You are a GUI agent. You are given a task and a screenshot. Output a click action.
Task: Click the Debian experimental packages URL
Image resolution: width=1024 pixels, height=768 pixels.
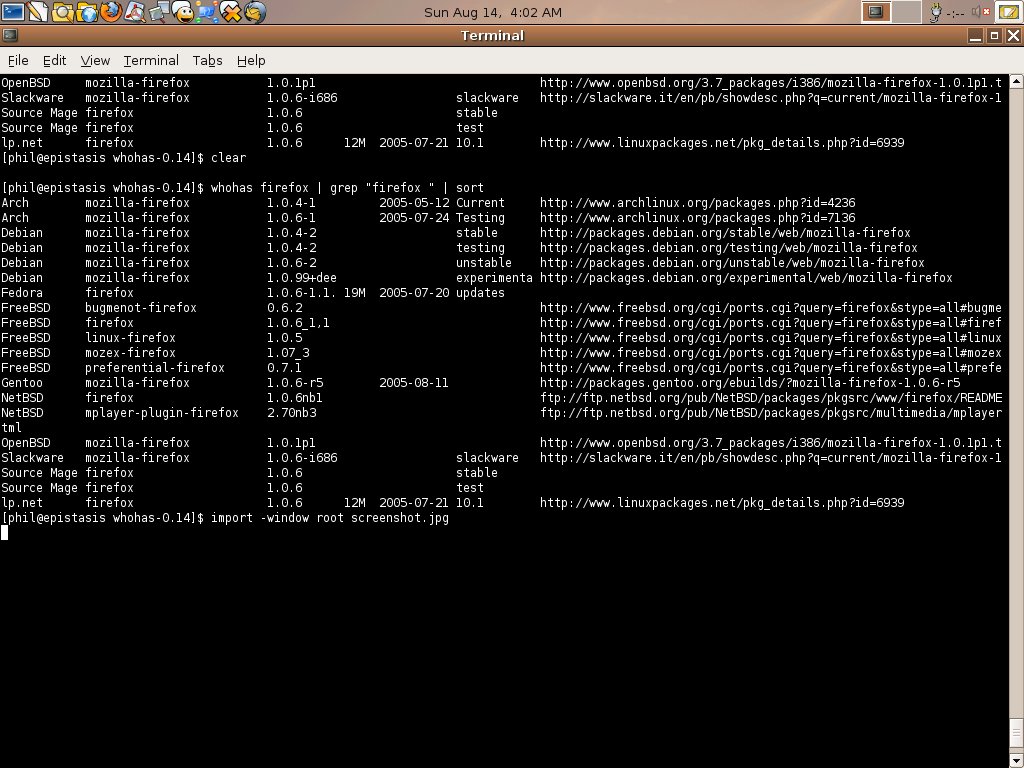pyautogui.click(x=746, y=278)
